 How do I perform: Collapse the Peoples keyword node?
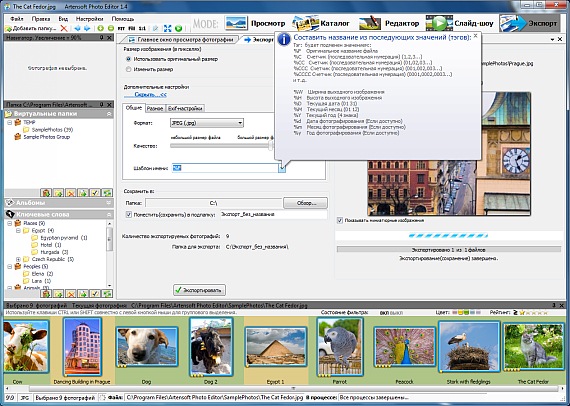pyautogui.click(x=10, y=266)
